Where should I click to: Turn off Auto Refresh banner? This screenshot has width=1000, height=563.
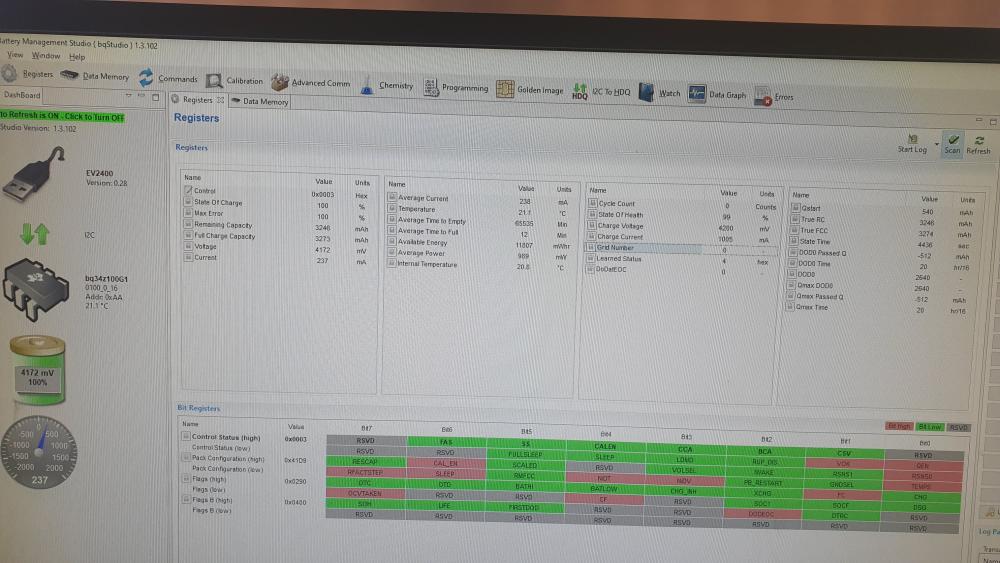coord(62,116)
